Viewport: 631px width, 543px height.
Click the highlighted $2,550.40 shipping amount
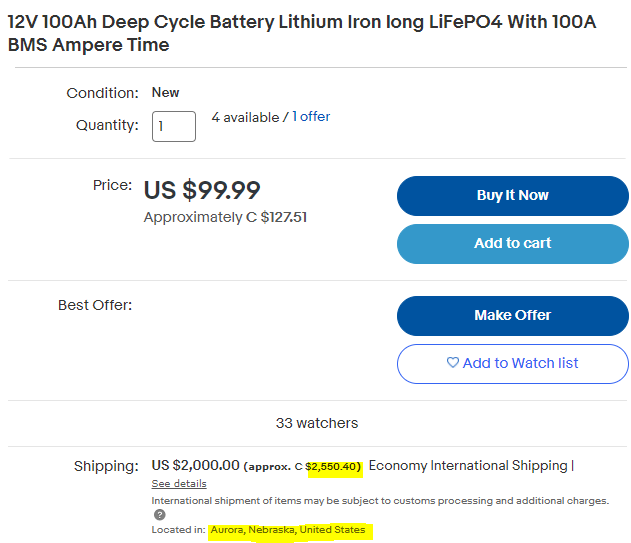pos(333,467)
